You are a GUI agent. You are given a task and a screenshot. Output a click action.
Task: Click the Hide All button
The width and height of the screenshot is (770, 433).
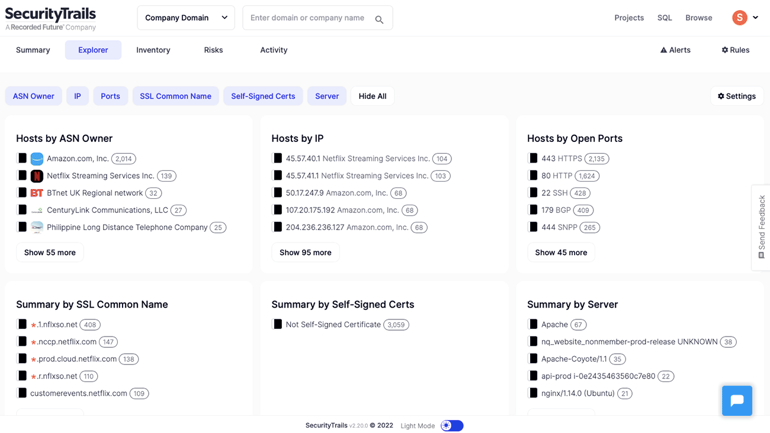(x=372, y=96)
